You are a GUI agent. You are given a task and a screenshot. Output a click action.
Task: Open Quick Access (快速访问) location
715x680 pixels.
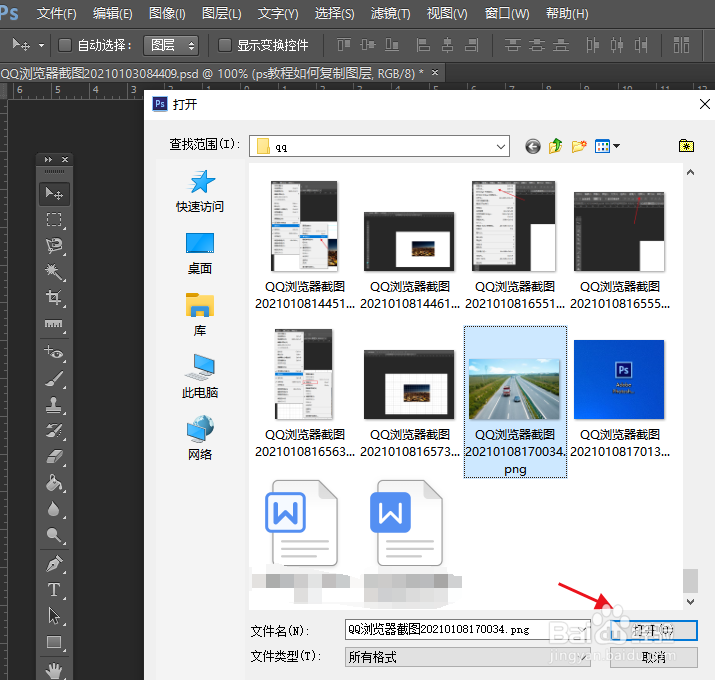point(200,192)
